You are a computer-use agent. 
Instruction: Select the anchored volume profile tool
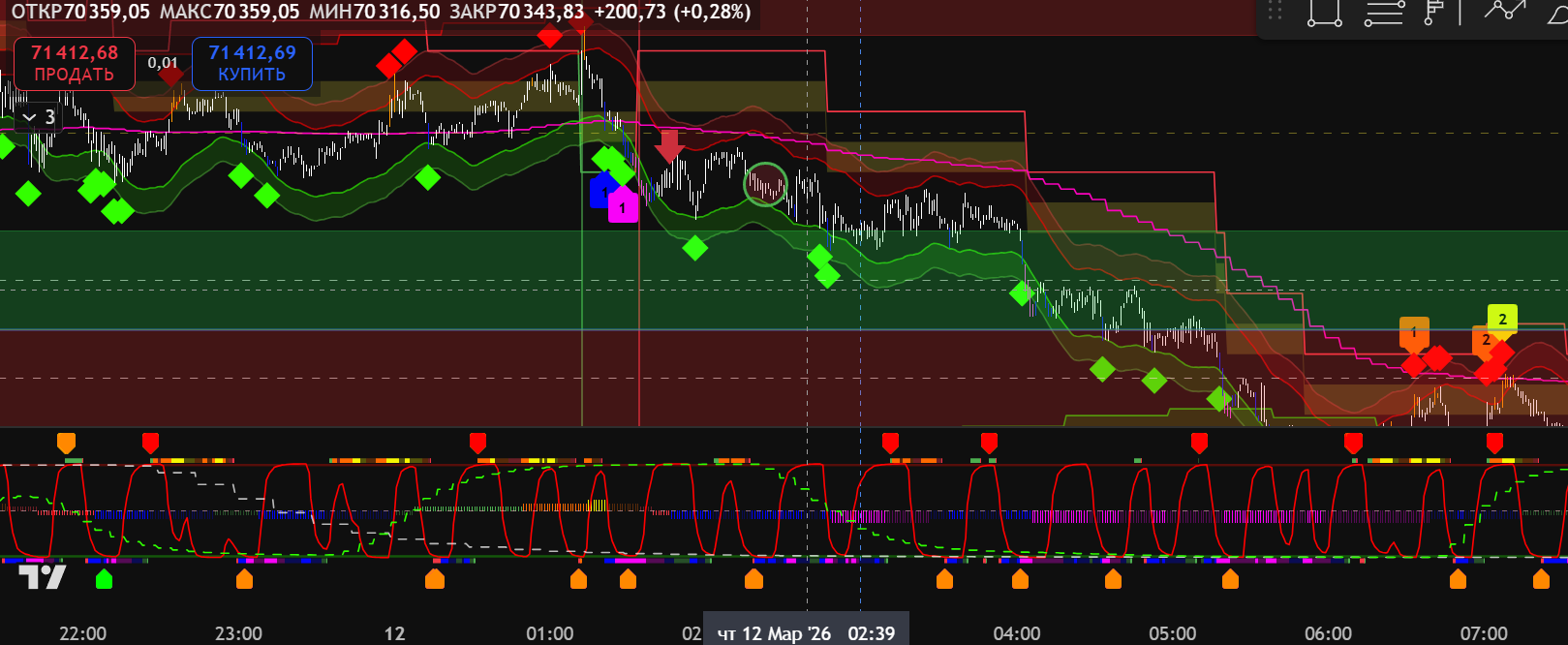click(x=1433, y=12)
